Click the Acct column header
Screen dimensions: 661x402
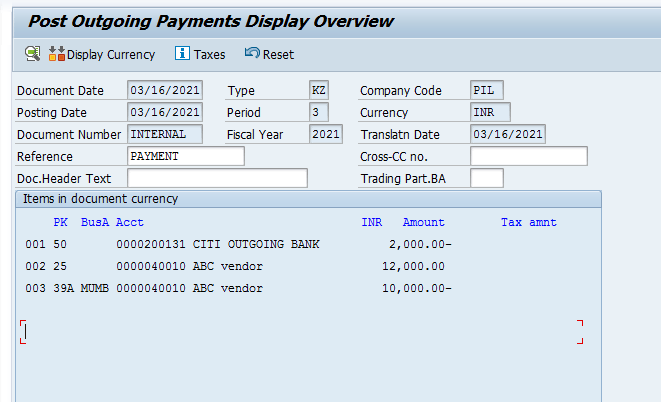[x=130, y=222]
